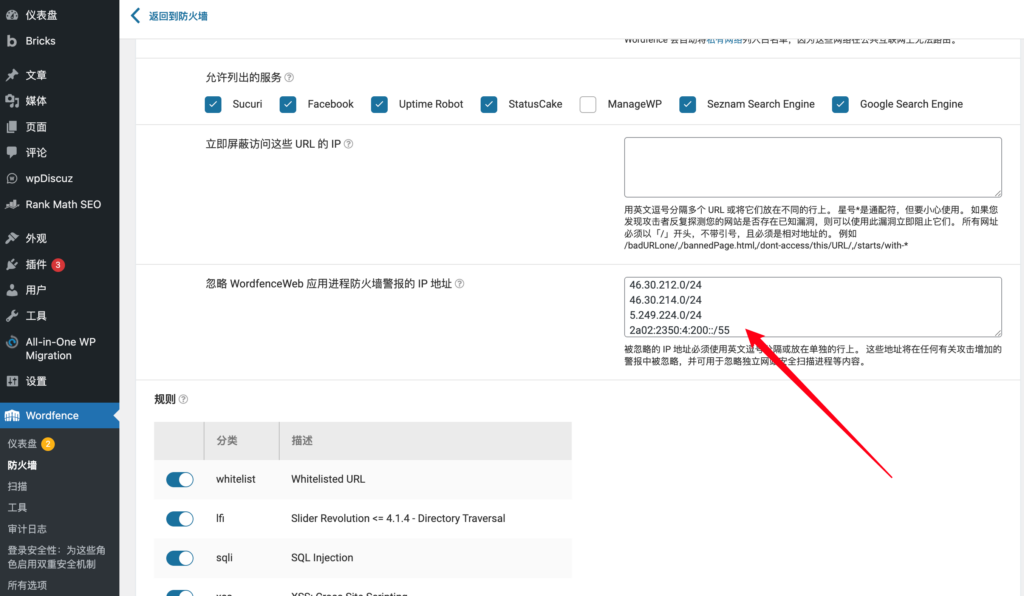Disable the sqli SQL Injection rule toggle
Viewport: 1024px width, 596px height.
click(x=179, y=558)
